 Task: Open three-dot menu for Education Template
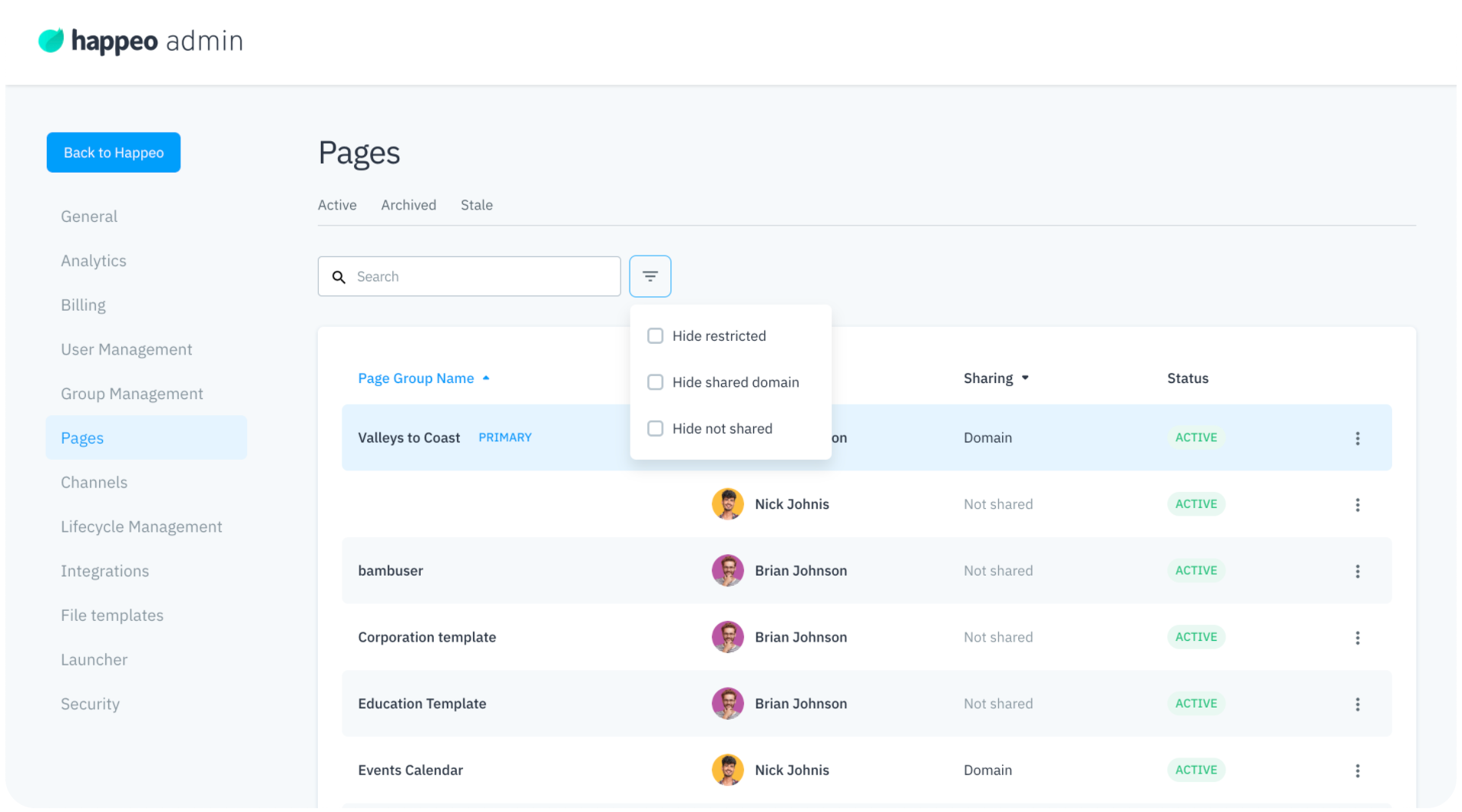tap(1357, 705)
